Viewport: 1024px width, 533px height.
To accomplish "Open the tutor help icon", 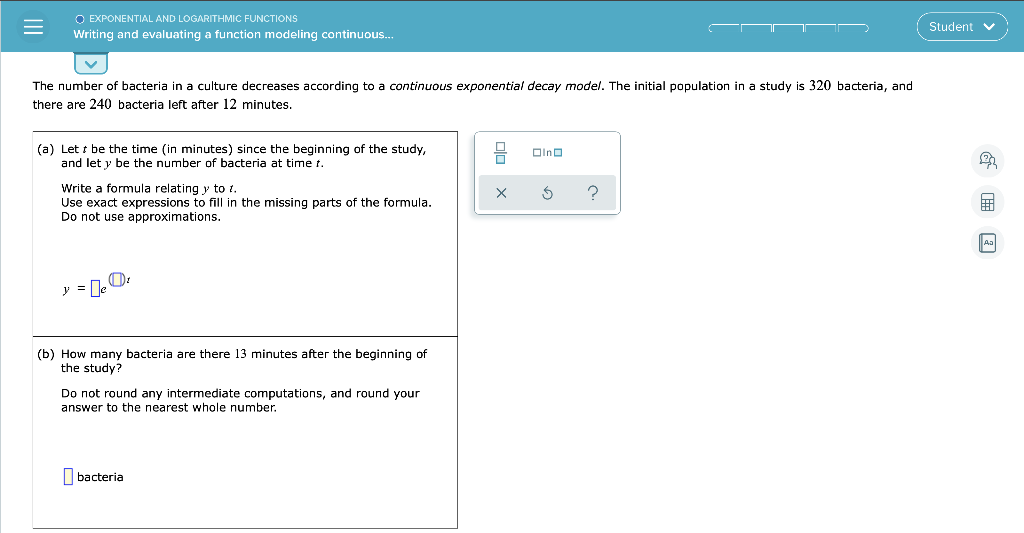I will (987, 161).
